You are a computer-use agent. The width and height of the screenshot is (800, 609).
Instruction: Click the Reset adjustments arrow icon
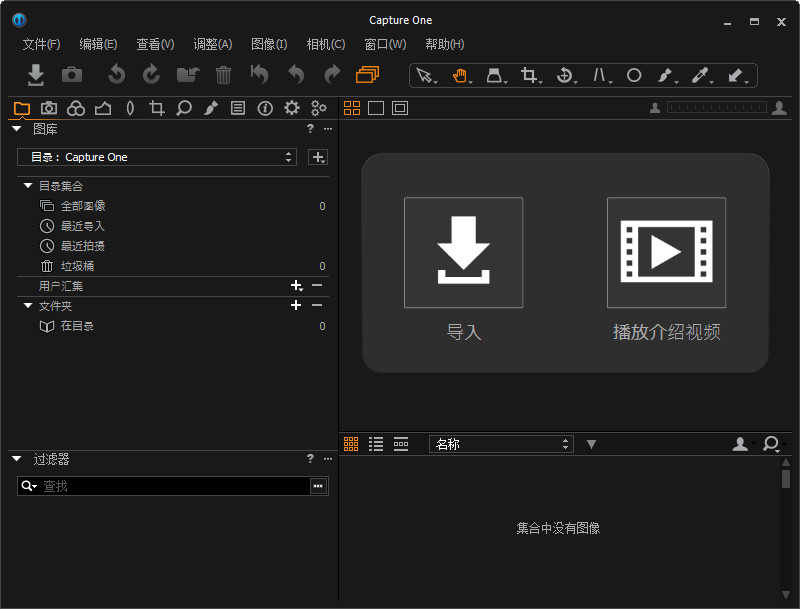coord(260,74)
